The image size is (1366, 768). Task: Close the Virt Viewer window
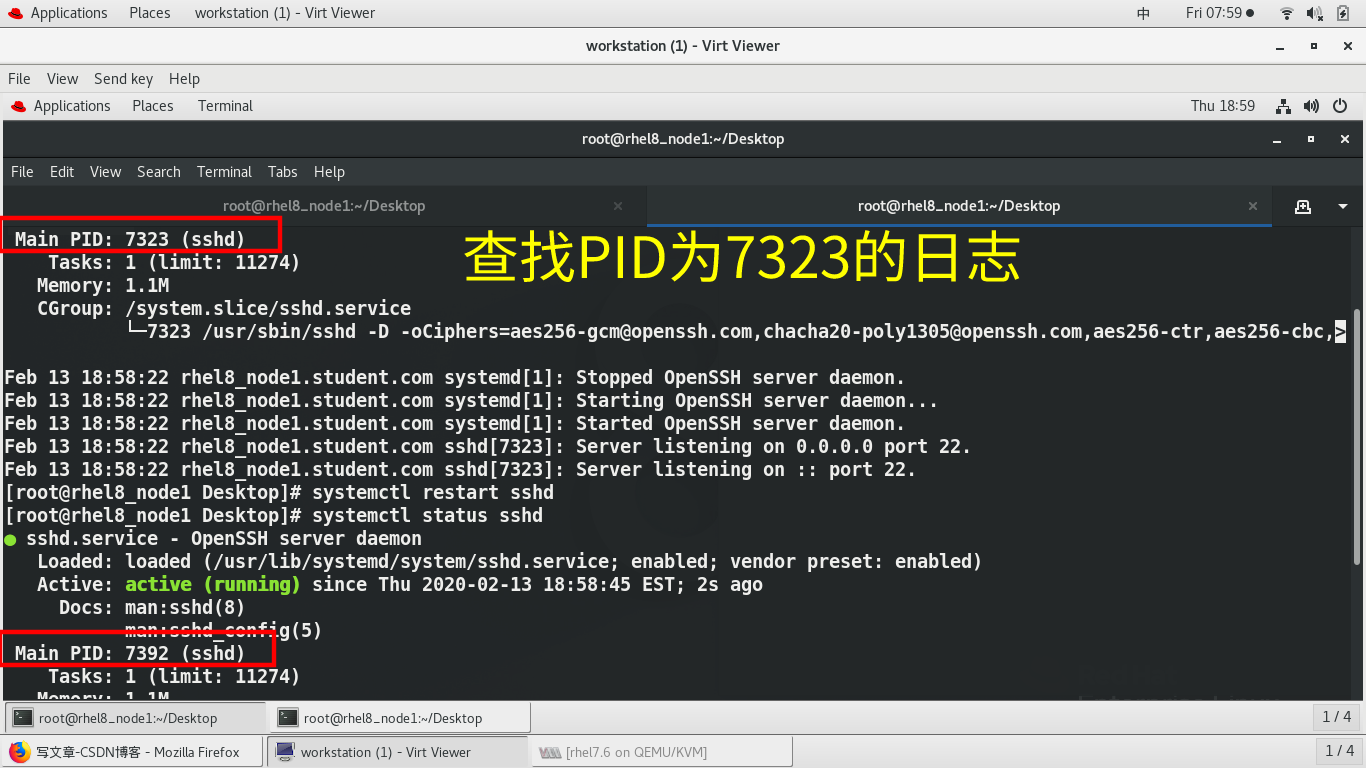click(x=1347, y=46)
